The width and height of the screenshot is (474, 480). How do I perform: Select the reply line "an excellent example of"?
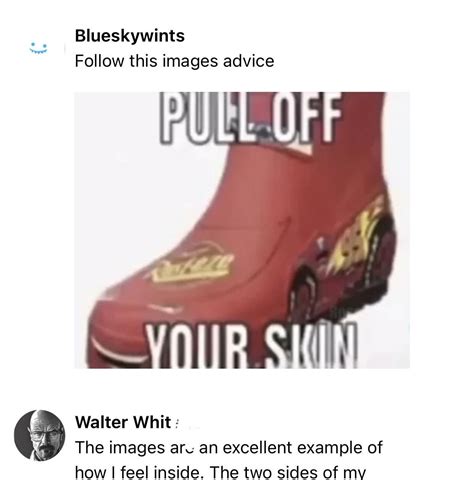tap(291, 447)
